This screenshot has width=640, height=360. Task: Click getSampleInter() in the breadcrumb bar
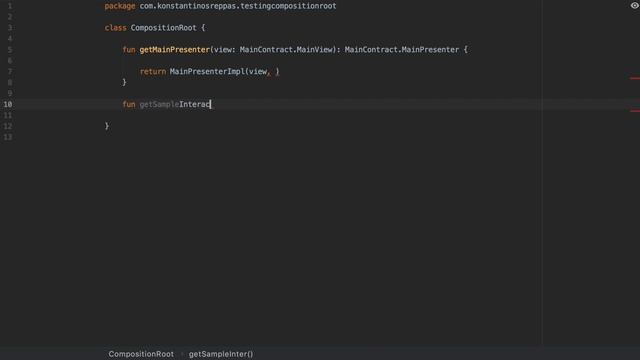point(220,354)
